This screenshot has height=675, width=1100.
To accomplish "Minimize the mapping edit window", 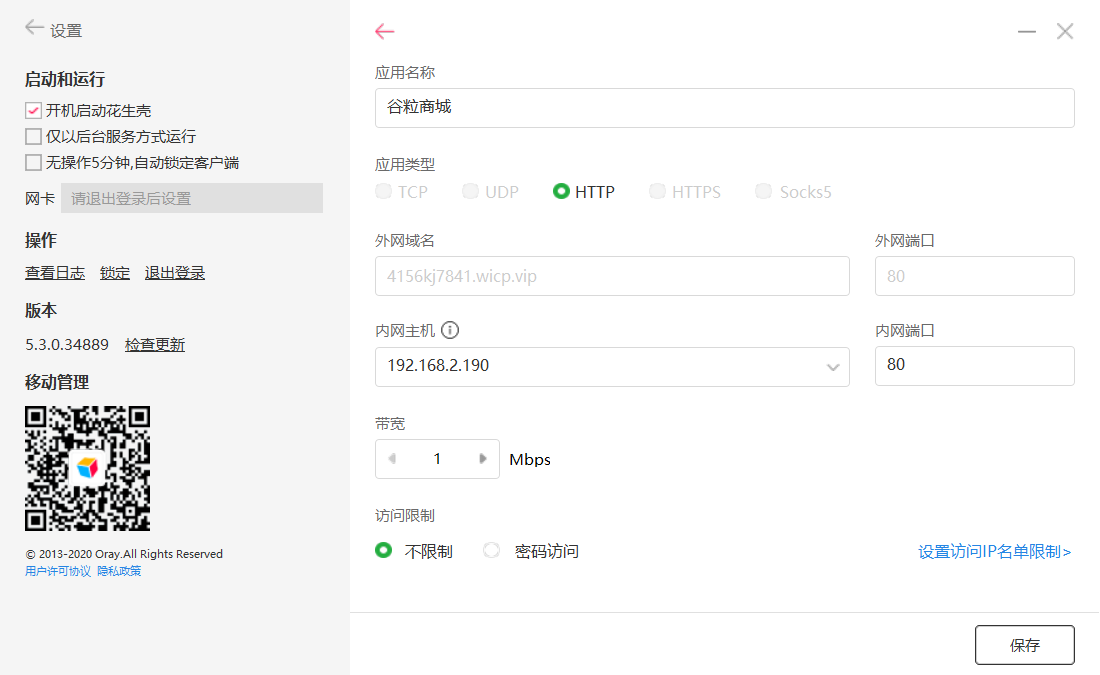I will (x=1026, y=32).
